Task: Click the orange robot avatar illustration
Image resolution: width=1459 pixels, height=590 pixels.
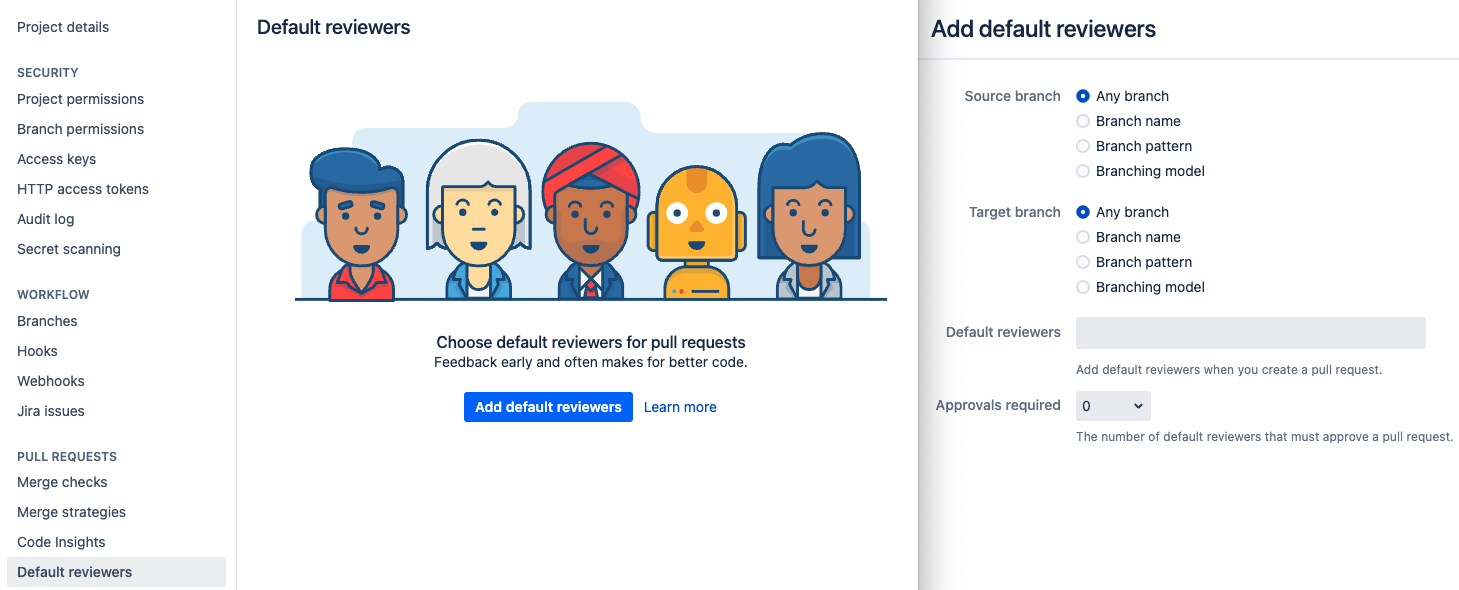Action: pyautogui.click(x=696, y=232)
